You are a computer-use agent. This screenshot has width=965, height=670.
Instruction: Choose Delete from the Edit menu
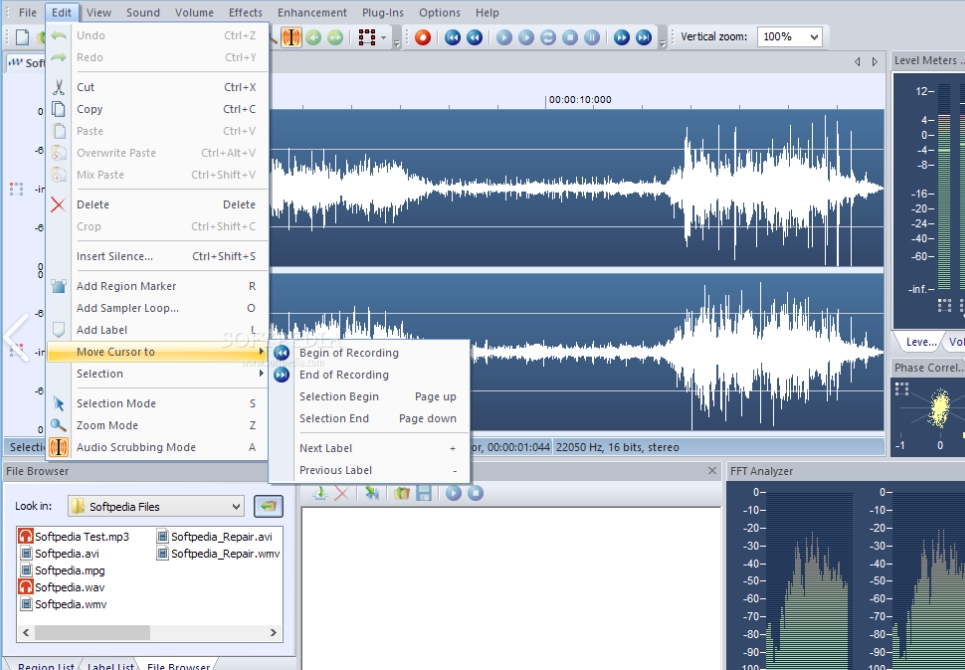click(158, 204)
